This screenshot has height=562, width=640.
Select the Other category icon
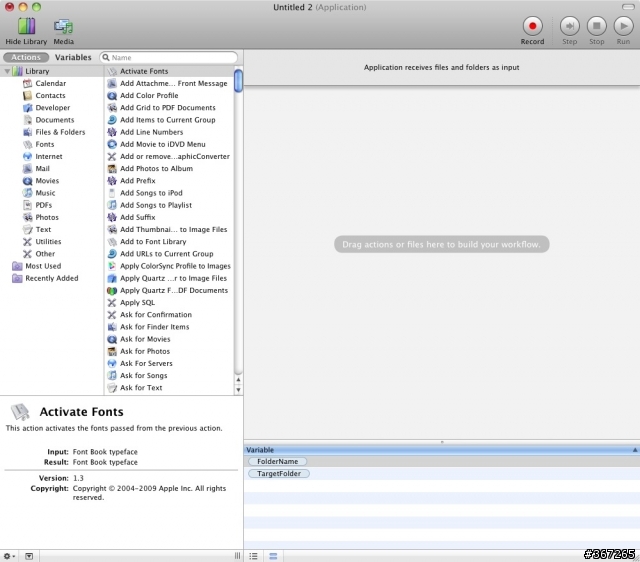tap(27, 254)
